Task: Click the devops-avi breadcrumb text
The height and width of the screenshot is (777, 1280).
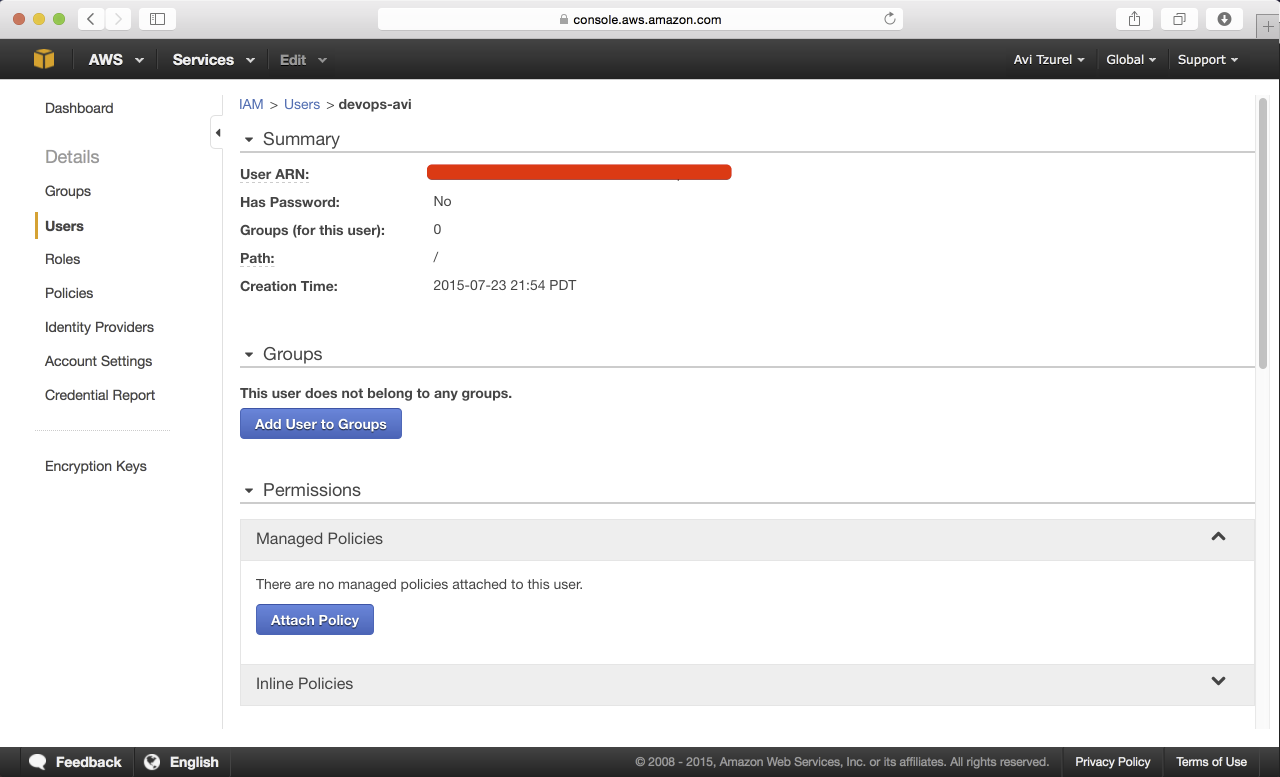Action: (375, 104)
